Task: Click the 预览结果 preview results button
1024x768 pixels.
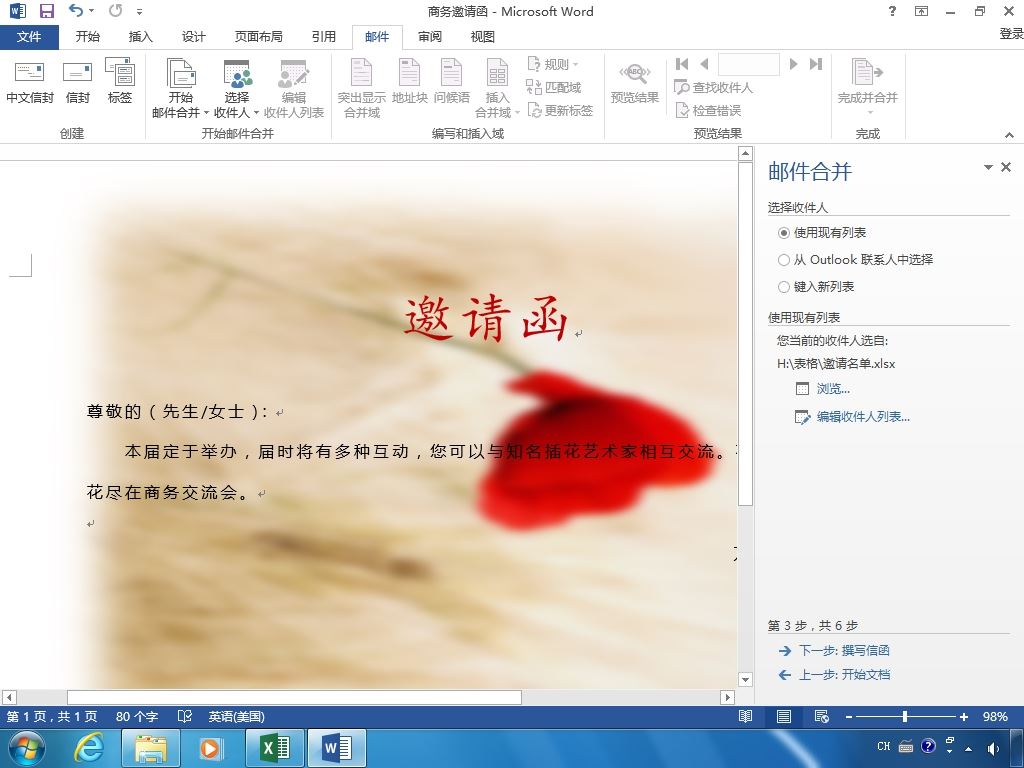Action: (x=634, y=82)
